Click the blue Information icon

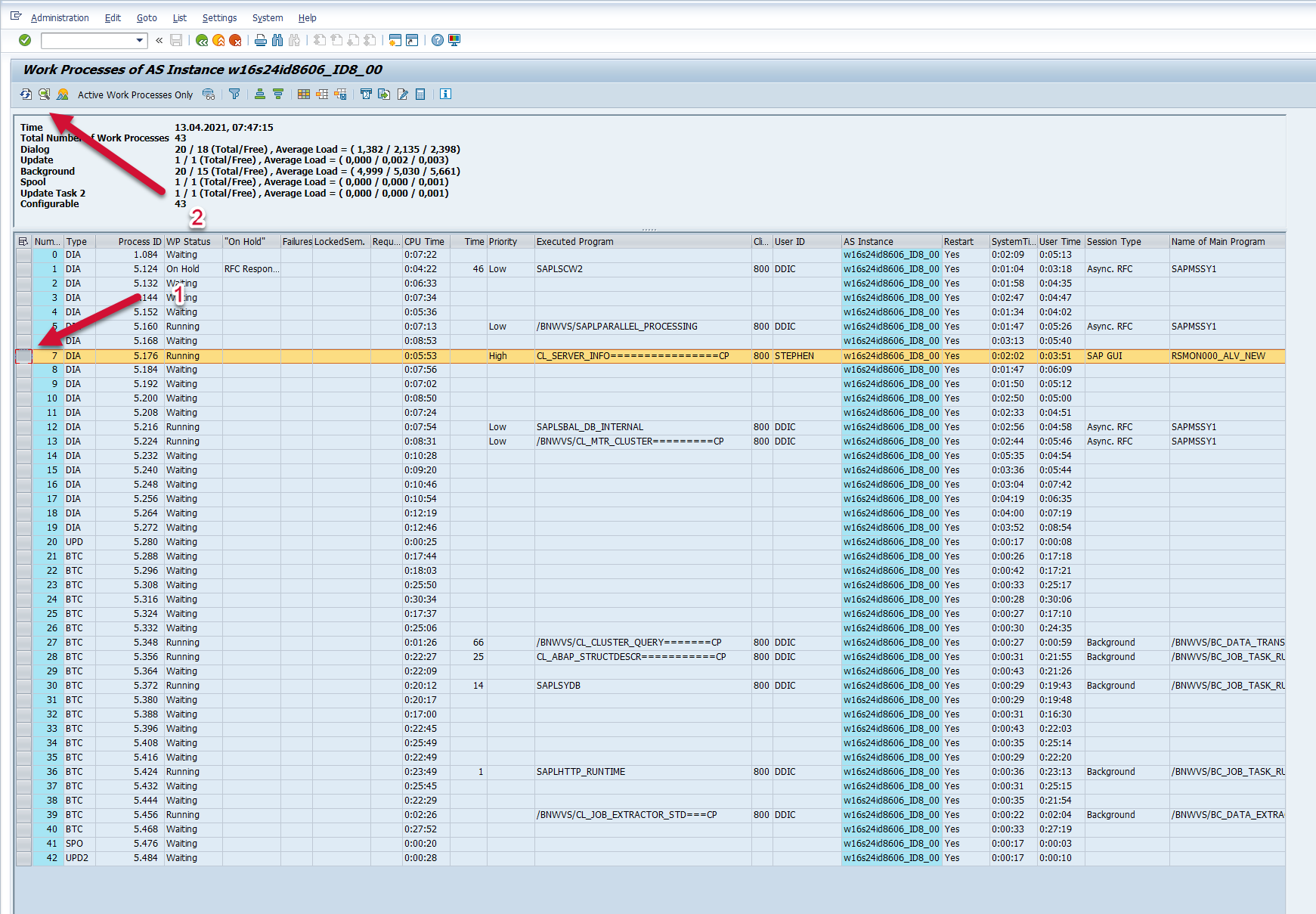[446, 94]
